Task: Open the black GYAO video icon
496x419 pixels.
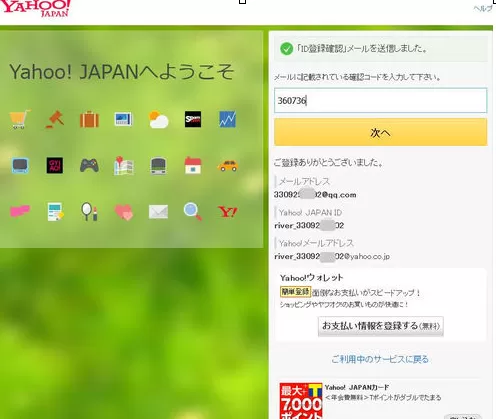Action: click(55, 165)
